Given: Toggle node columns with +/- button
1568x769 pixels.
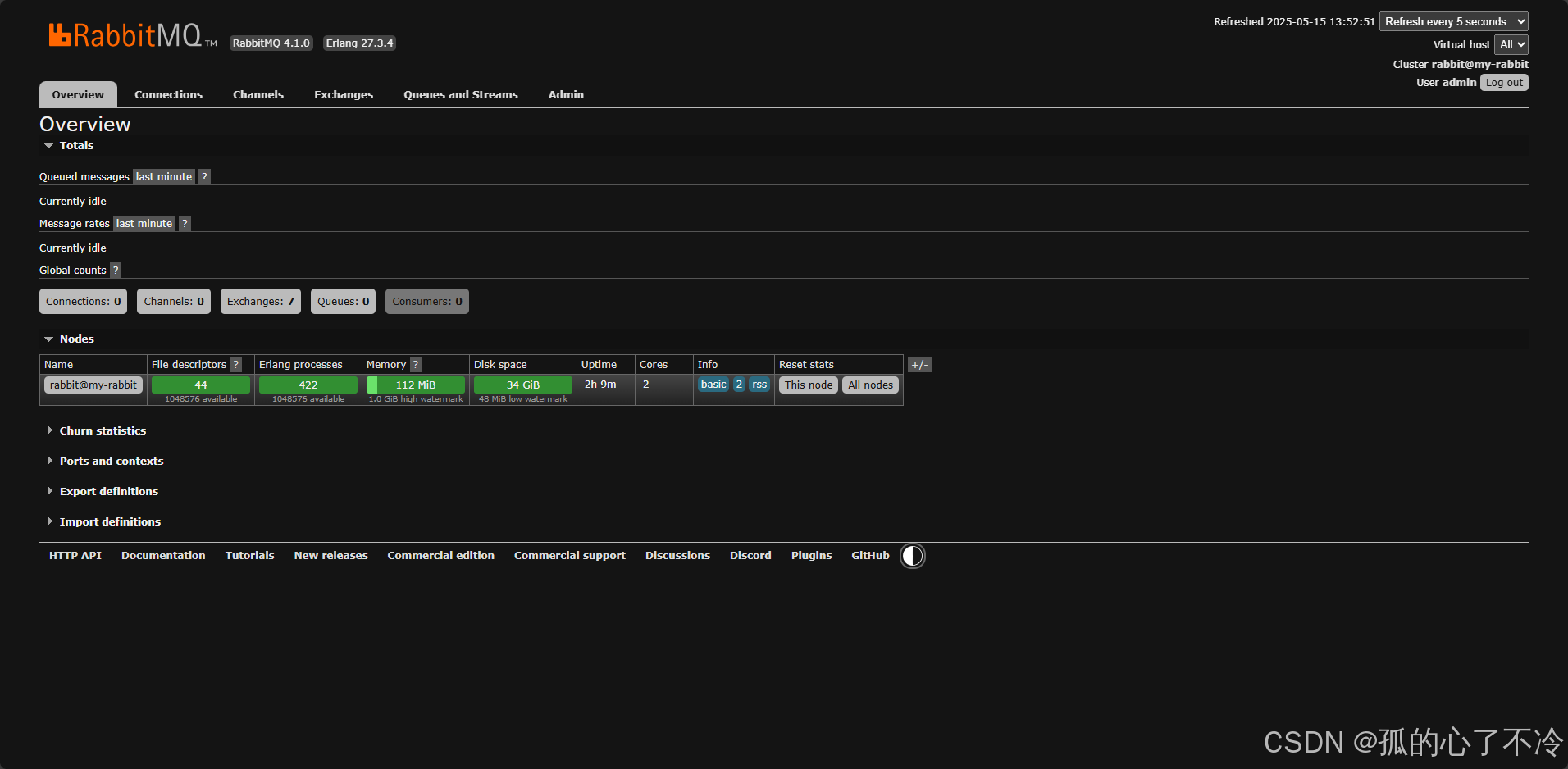Looking at the screenshot, I should pos(919,365).
